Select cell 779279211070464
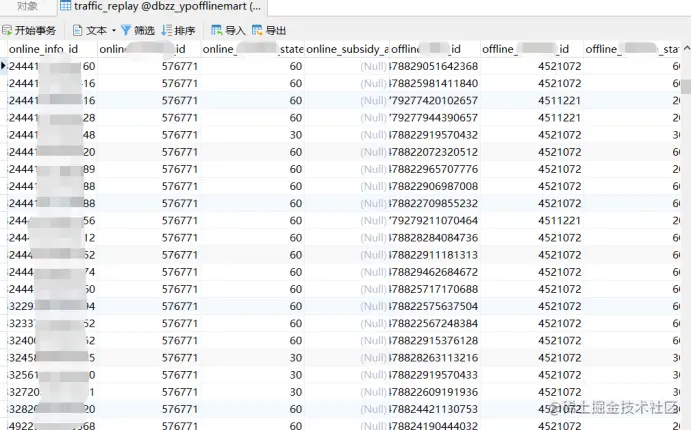Viewport: 692px width, 430px height. point(434,221)
